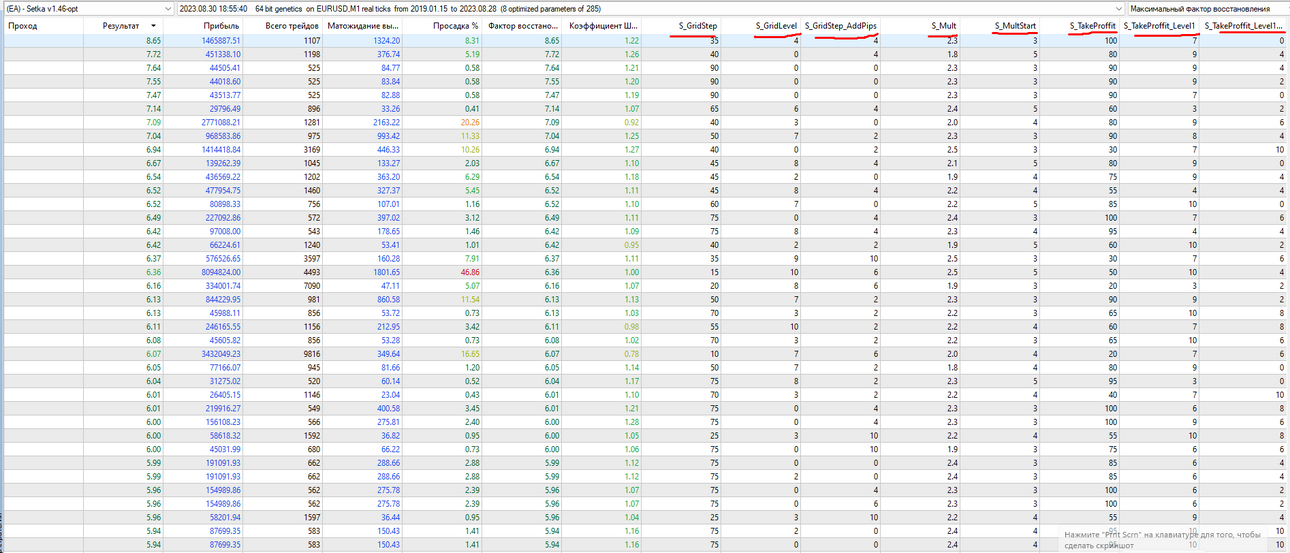
Task: Click the total trades cell 4493
Action: (310, 270)
